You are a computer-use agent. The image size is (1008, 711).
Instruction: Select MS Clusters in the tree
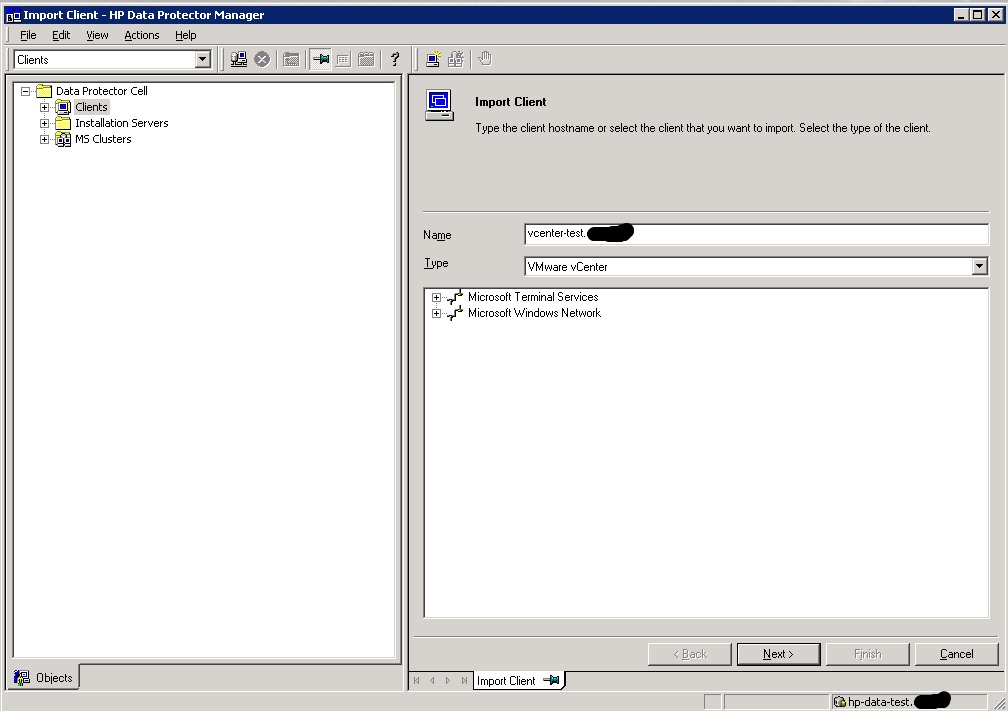pos(103,139)
